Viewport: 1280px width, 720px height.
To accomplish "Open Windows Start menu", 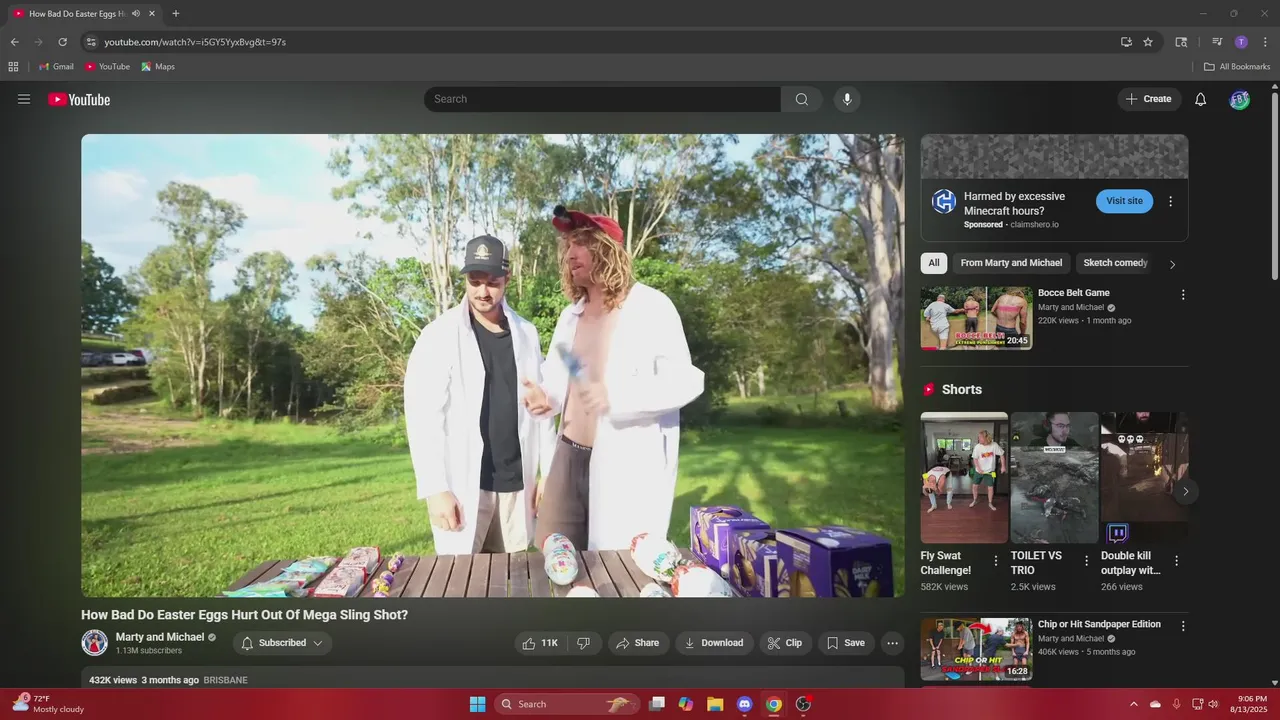I will [x=477, y=704].
